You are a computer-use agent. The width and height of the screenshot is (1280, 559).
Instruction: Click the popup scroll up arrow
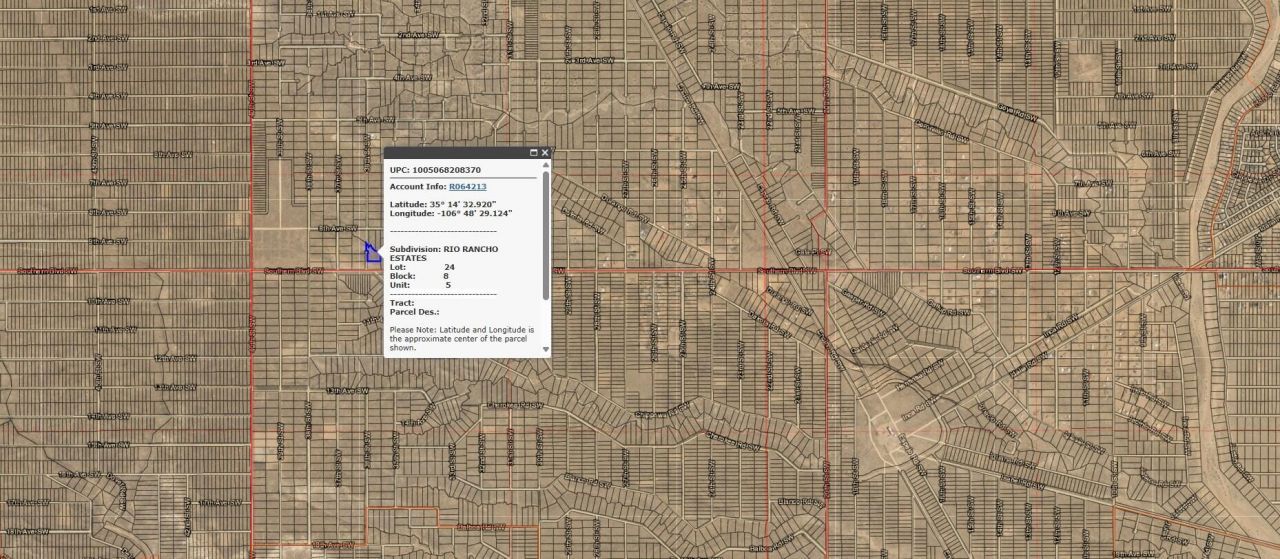[x=546, y=166]
